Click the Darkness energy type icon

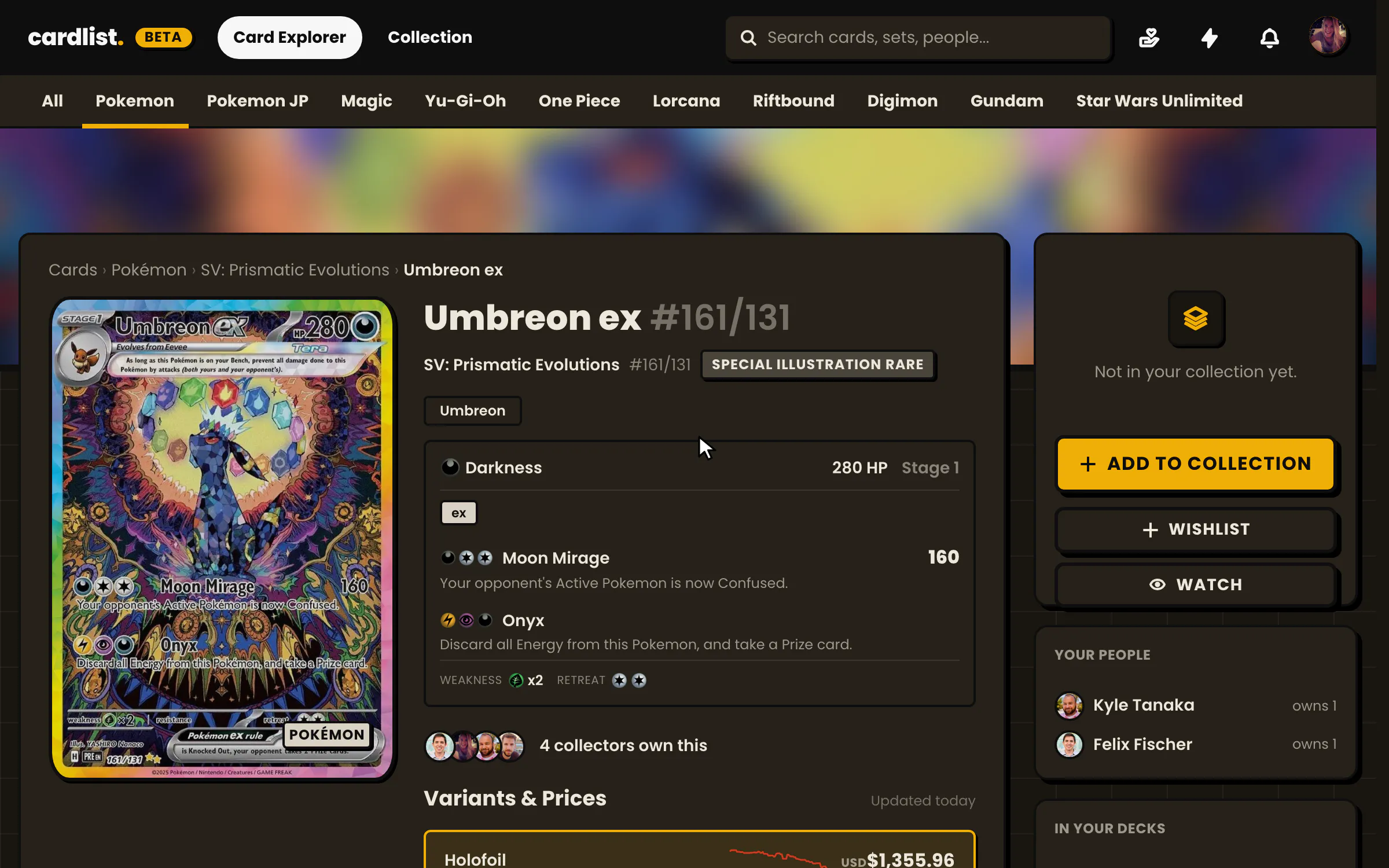click(450, 467)
